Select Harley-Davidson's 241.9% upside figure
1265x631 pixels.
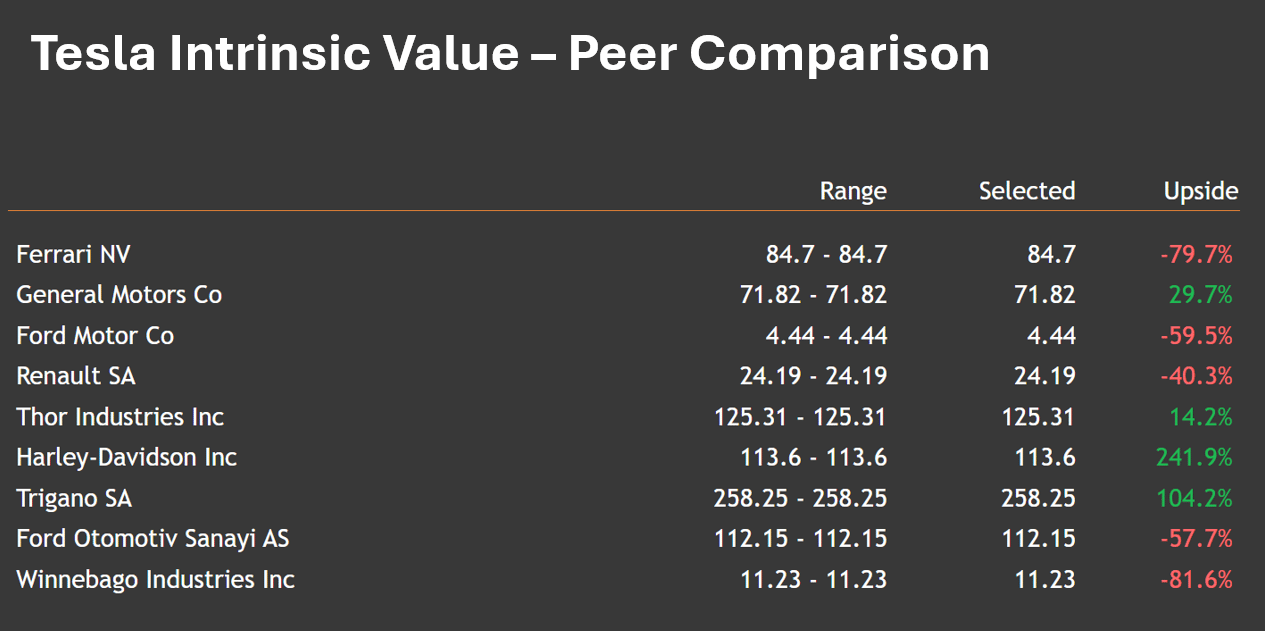[x=1194, y=458]
